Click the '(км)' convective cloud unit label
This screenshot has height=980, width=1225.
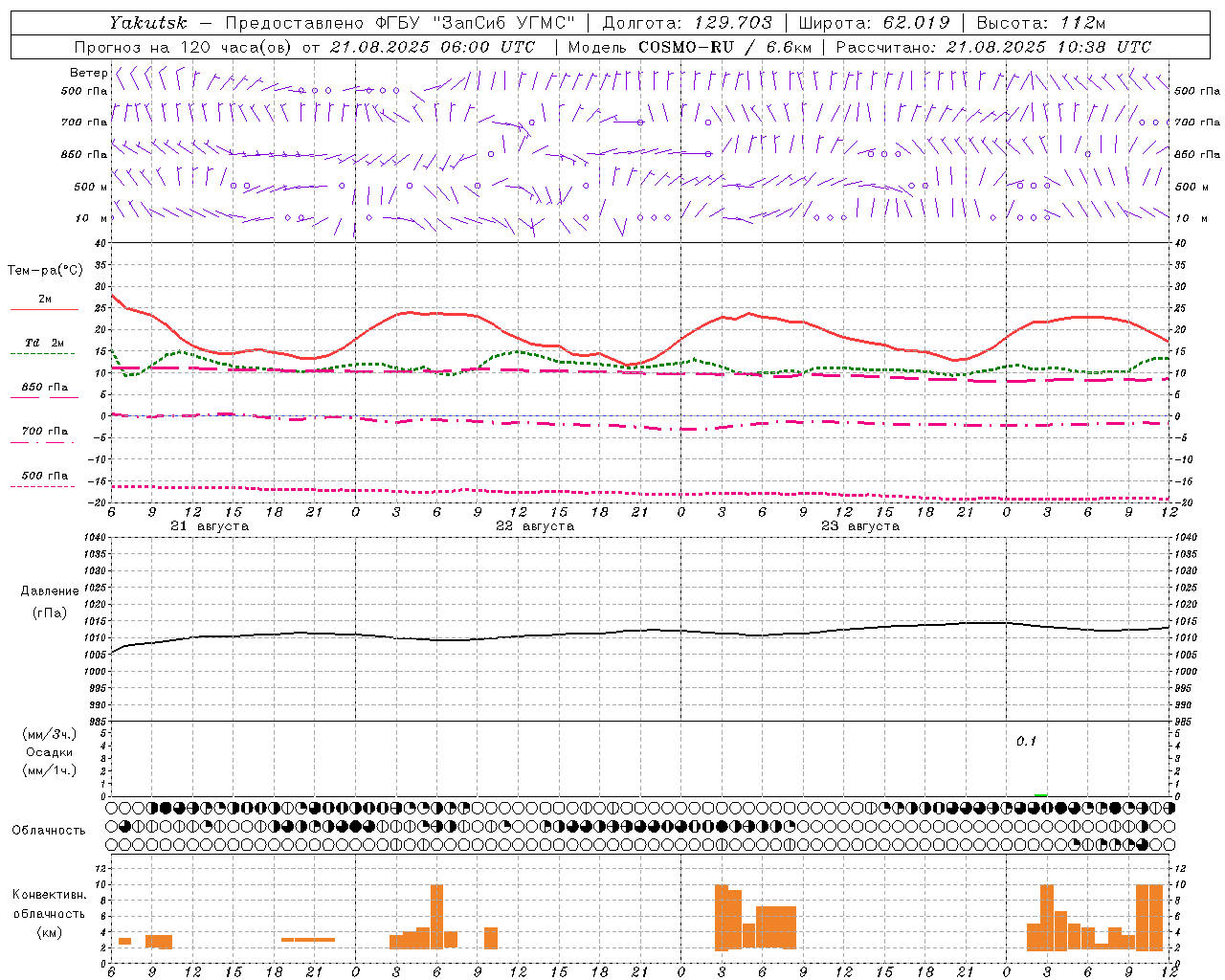[49, 932]
